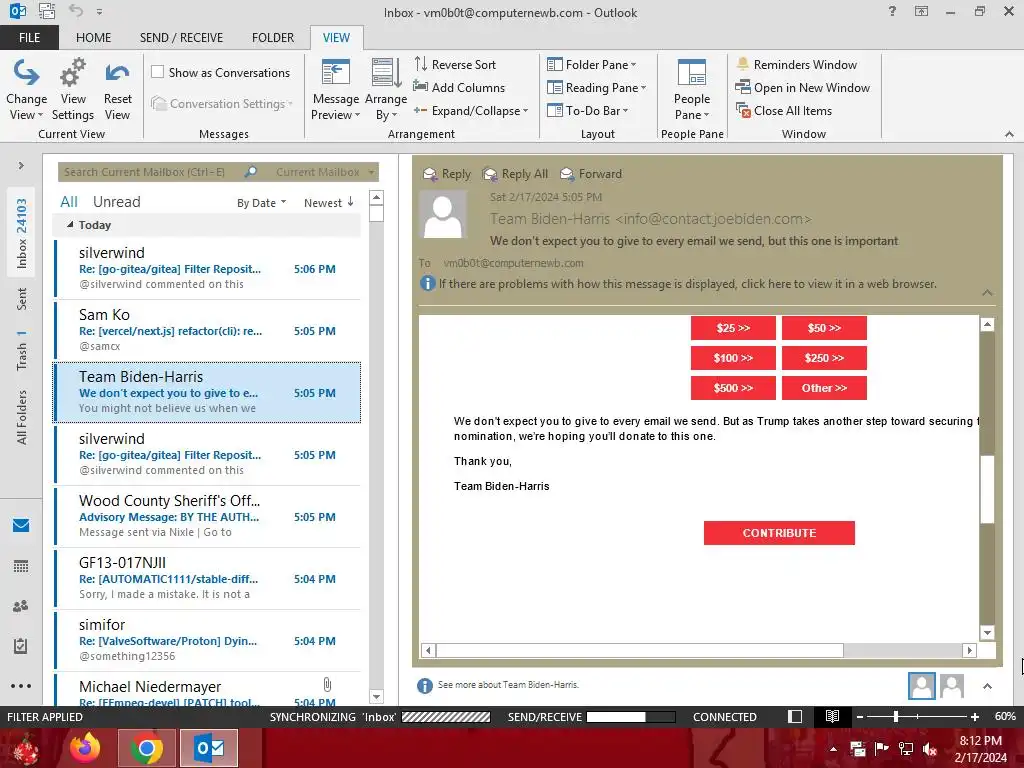Viewport: 1024px width, 768px height.
Task: Open the Trash folder in the sidebar
Action: tap(22, 350)
